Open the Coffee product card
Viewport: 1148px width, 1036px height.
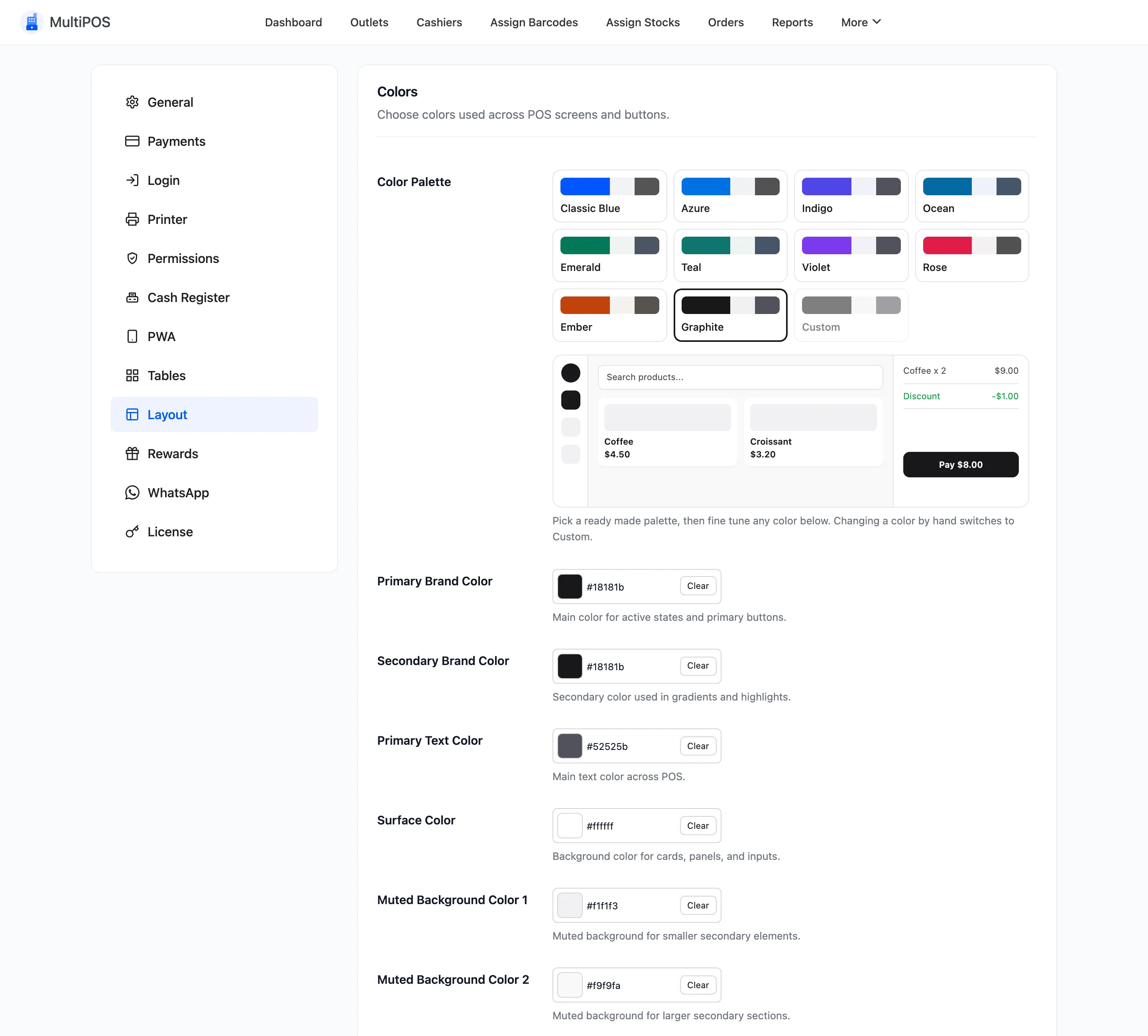coord(667,432)
